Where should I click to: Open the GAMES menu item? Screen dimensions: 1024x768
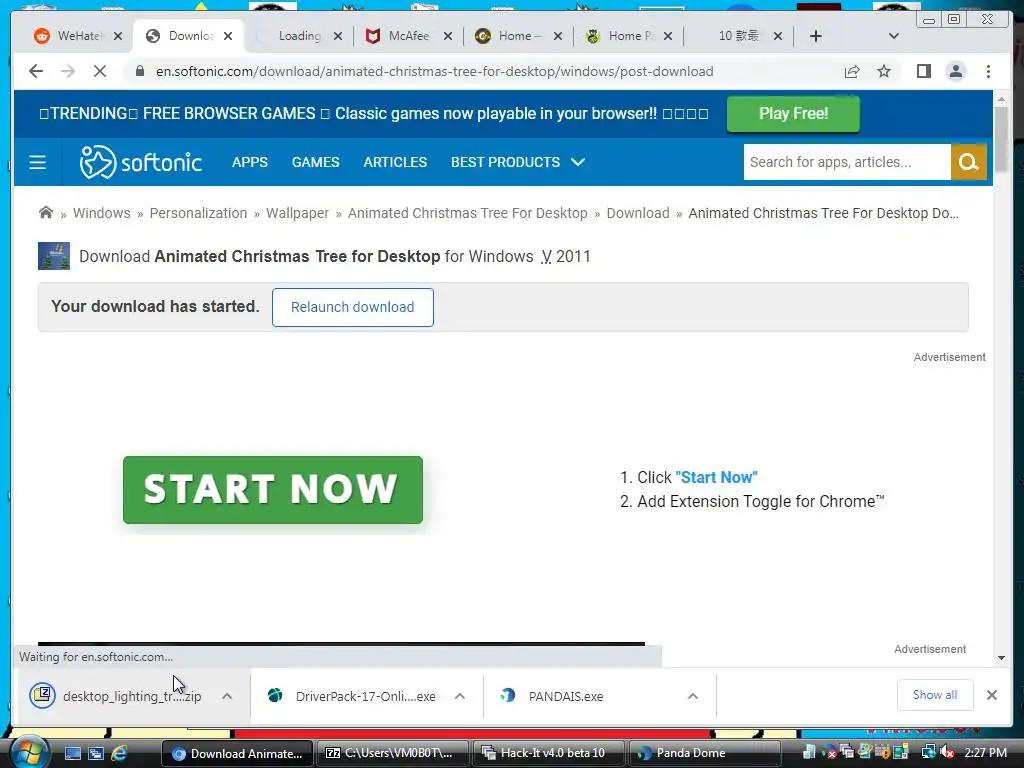click(315, 162)
